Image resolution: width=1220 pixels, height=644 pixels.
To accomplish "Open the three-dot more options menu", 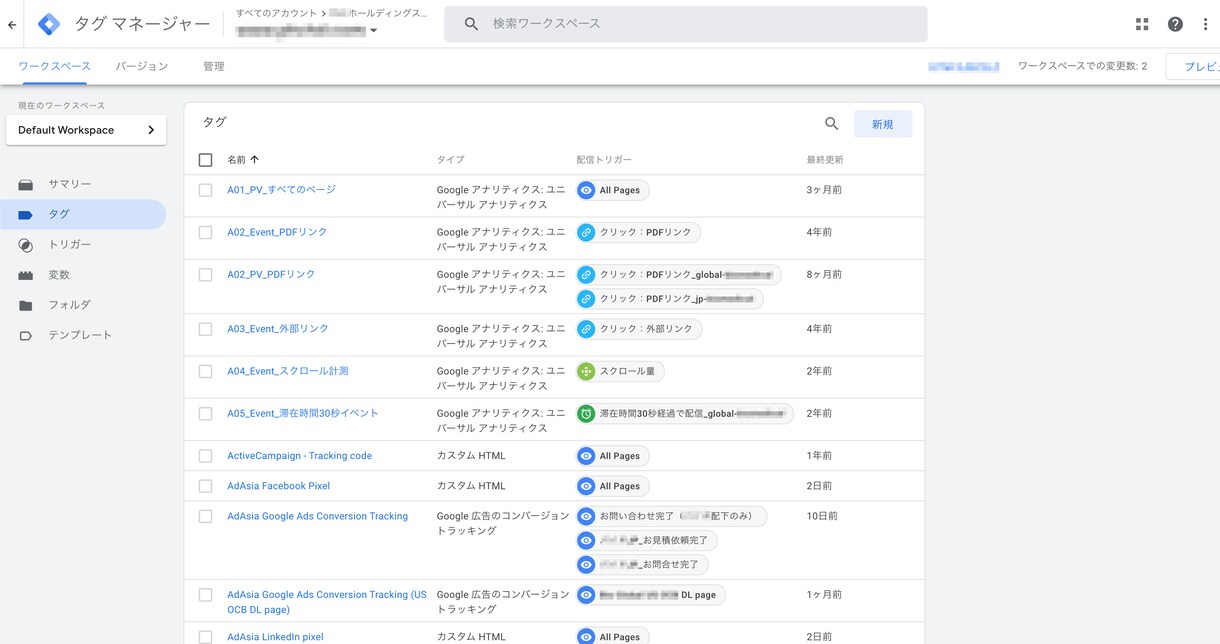I will click(1205, 24).
